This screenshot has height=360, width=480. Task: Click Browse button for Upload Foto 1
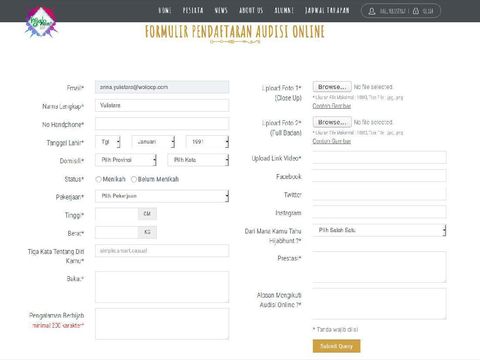pos(332,87)
